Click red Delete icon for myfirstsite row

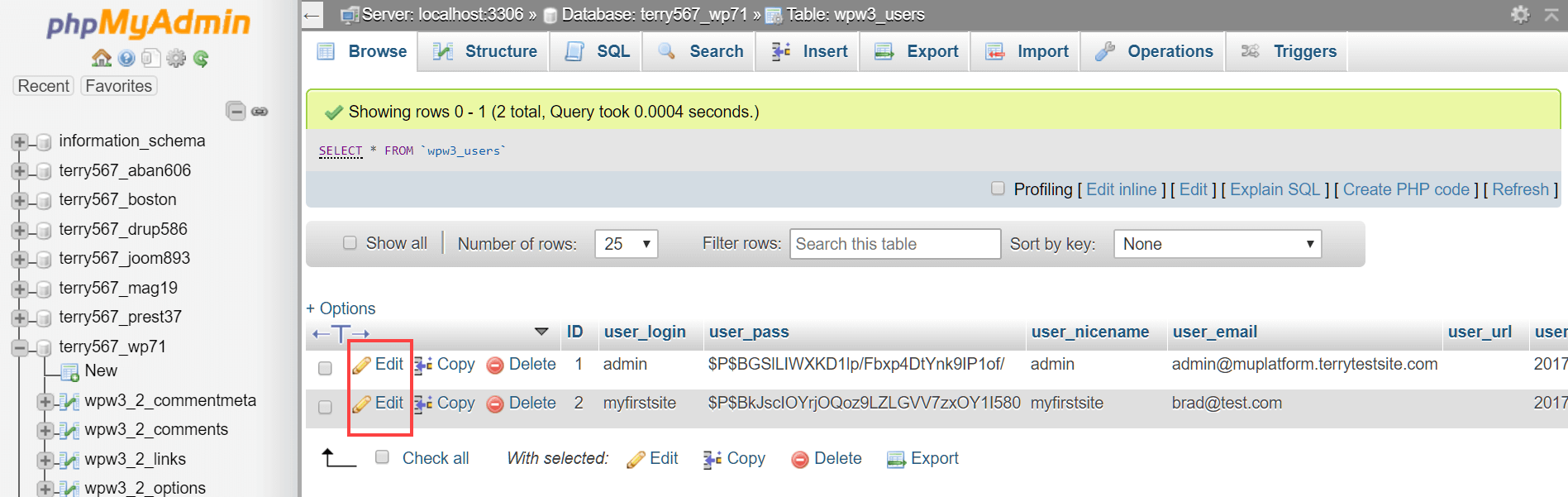click(495, 404)
